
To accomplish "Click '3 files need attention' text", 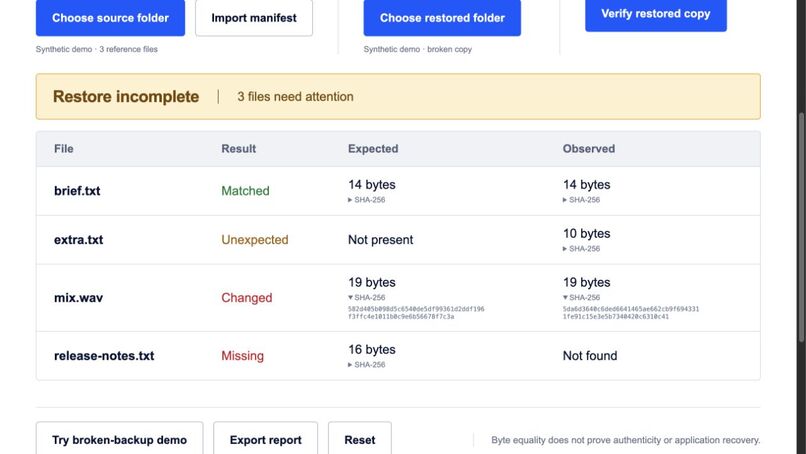I will tap(296, 97).
